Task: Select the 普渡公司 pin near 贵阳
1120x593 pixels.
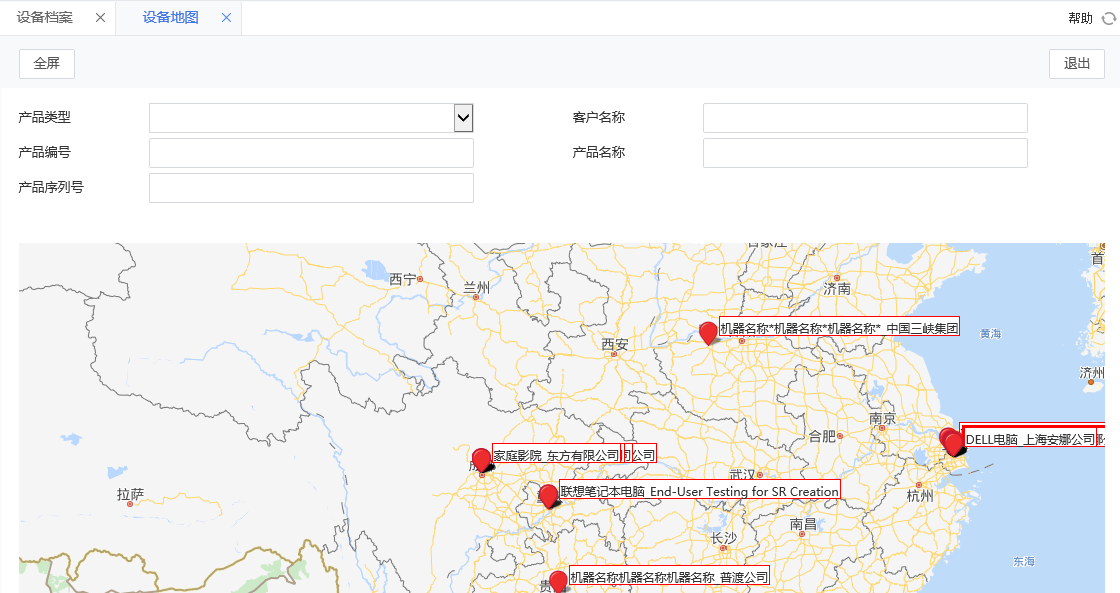Action: (x=557, y=580)
